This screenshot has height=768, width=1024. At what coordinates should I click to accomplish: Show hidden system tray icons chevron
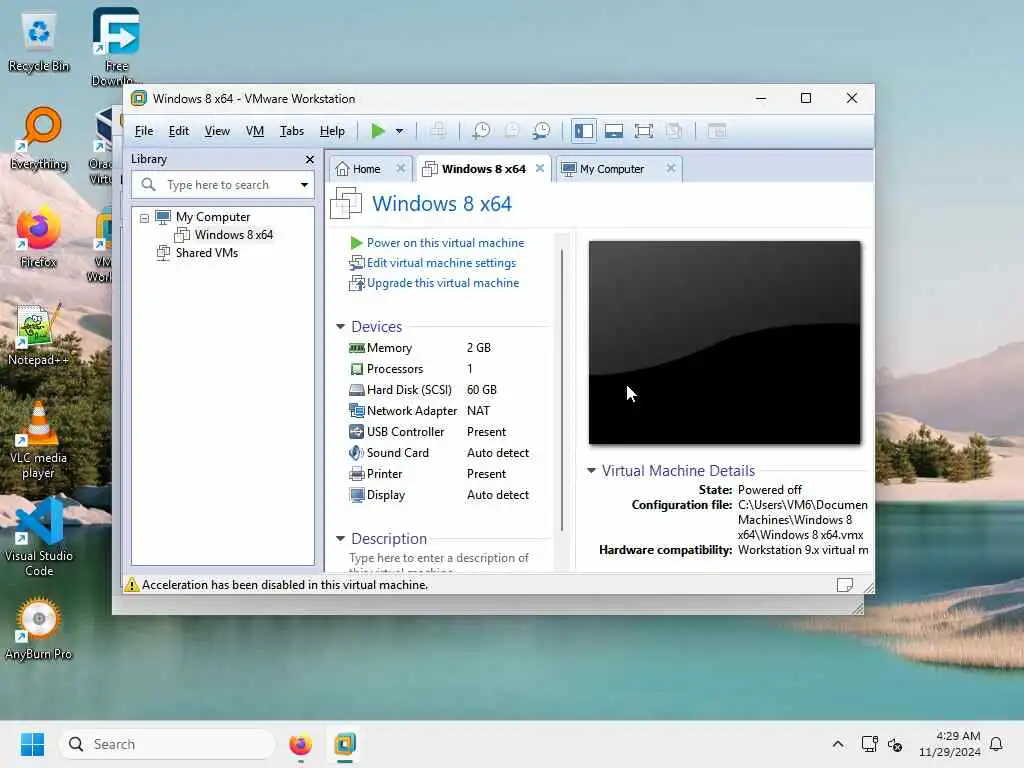tap(838, 744)
